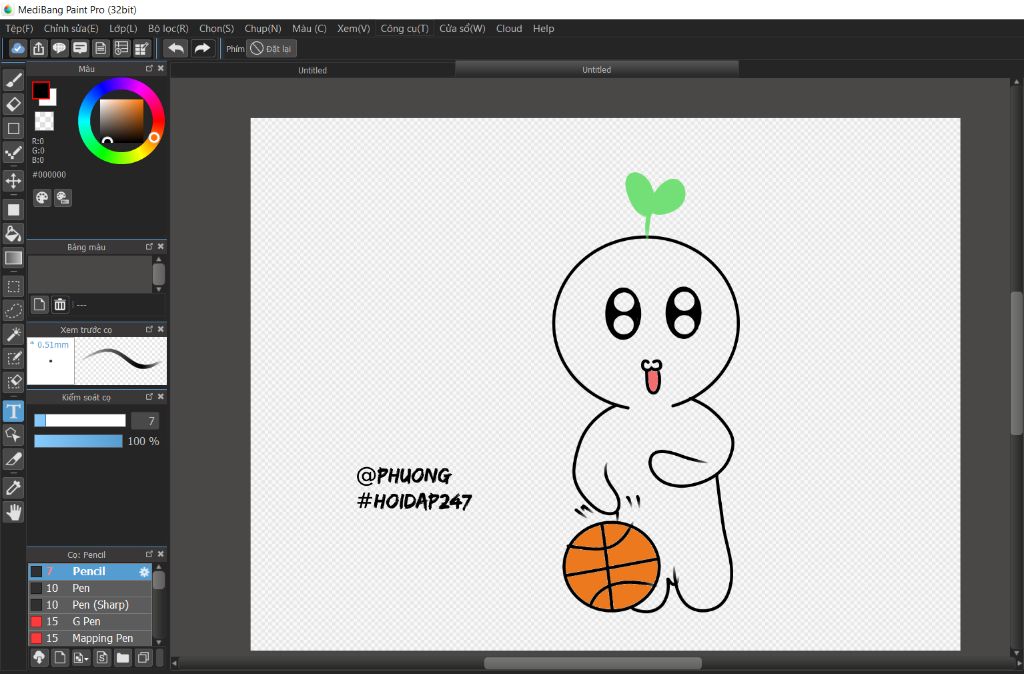This screenshot has width=1024, height=674.
Task: Select the rectangular Selection tool
Action: coord(13,286)
